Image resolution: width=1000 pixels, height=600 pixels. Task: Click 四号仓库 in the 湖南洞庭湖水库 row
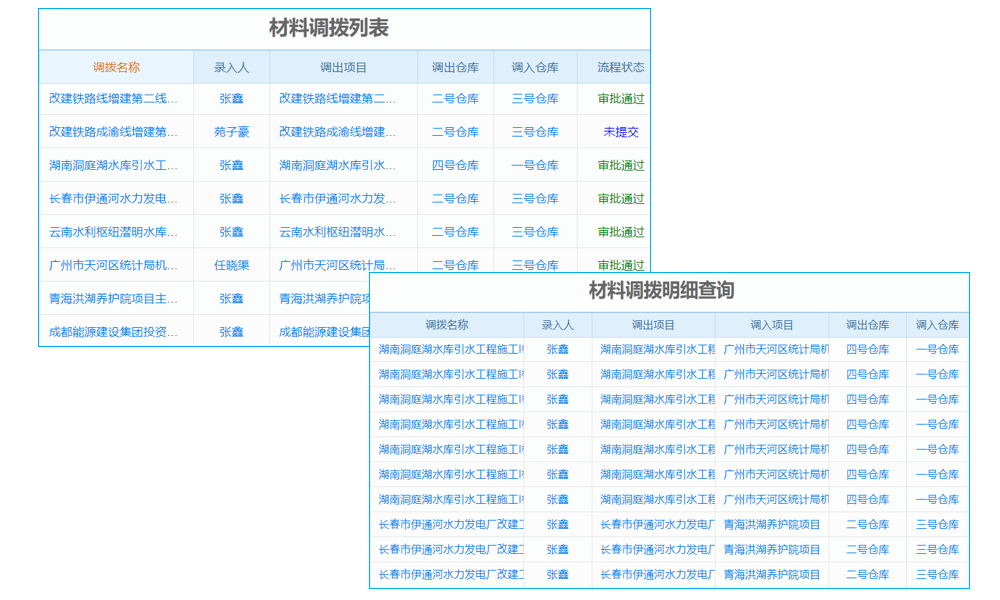pyautogui.click(x=455, y=165)
